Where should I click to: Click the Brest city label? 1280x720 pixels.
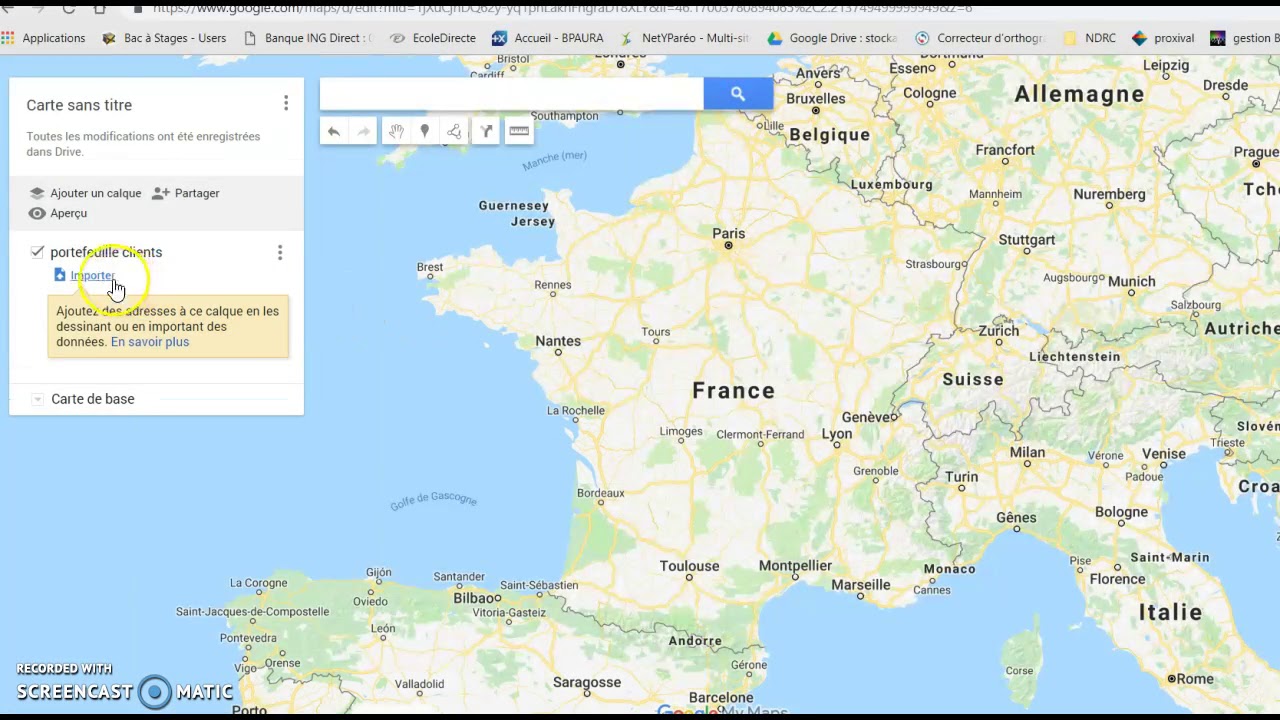(430, 267)
